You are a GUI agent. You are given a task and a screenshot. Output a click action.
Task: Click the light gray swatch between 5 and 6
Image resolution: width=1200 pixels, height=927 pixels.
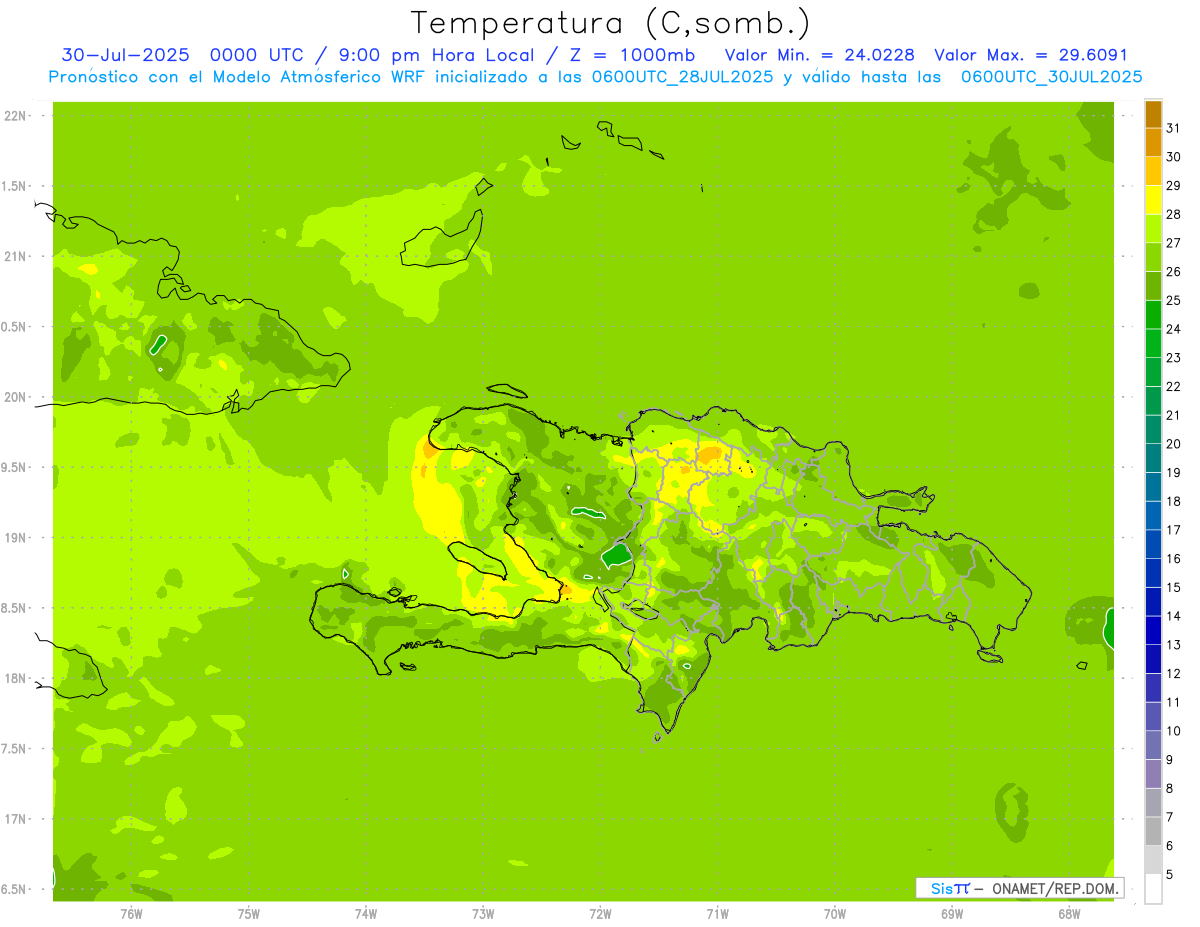click(1153, 860)
